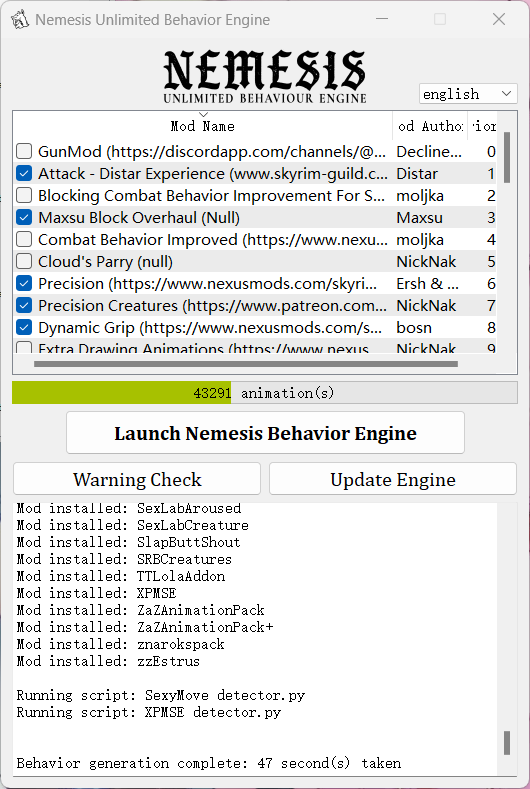This screenshot has height=789, width=530.
Task: Toggle sort arrow above Mod Name
Action: pyautogui.click(x=203, y=115)
